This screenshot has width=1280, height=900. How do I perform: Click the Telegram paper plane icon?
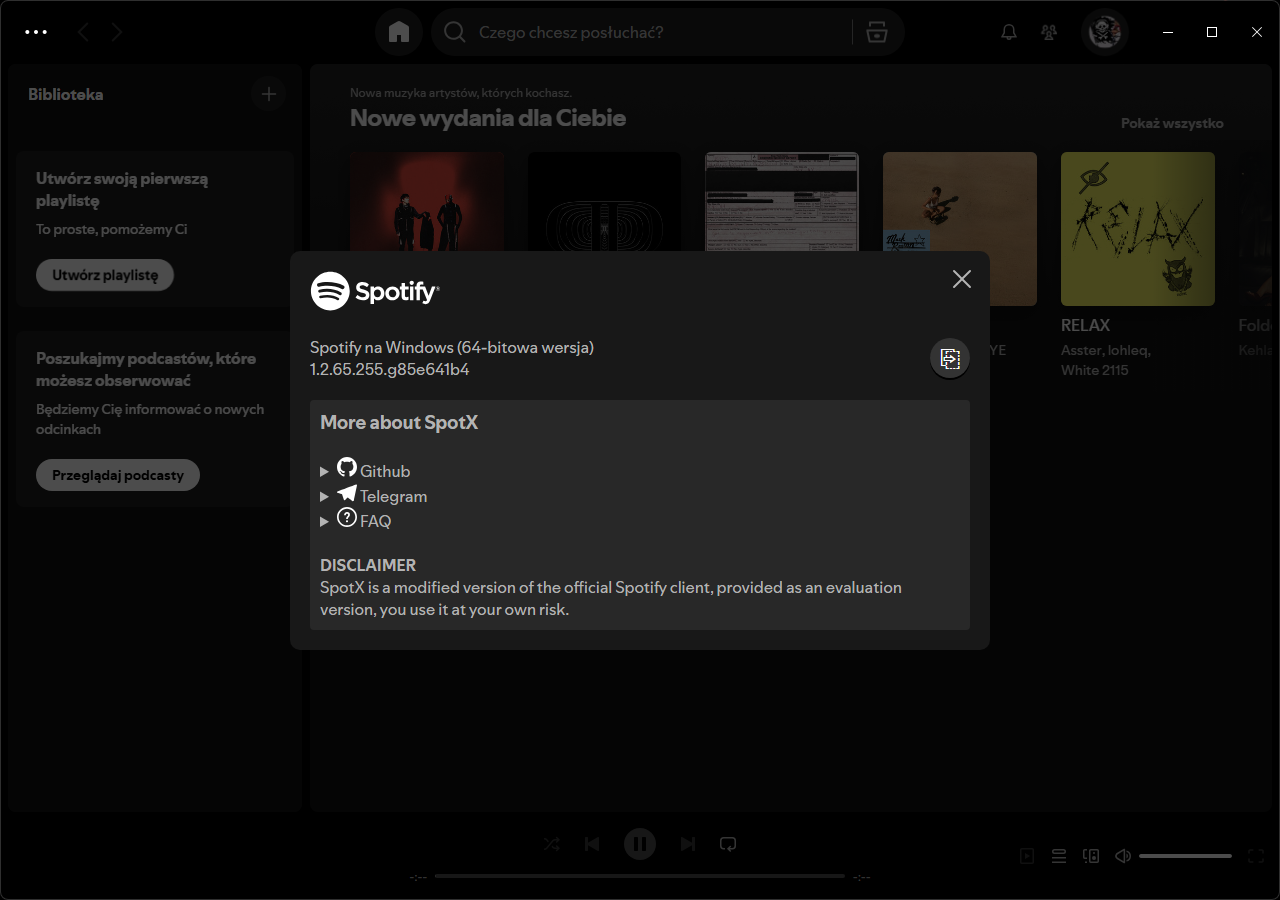[347, 493]
